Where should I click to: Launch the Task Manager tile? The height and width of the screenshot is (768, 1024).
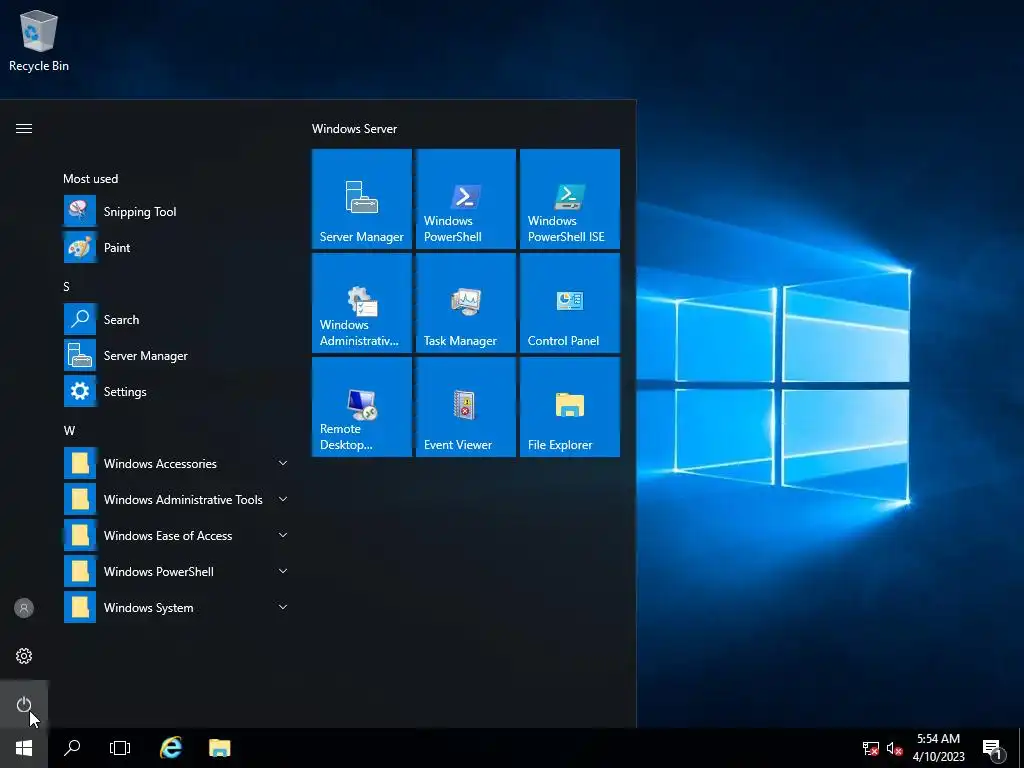click(466, 303)
